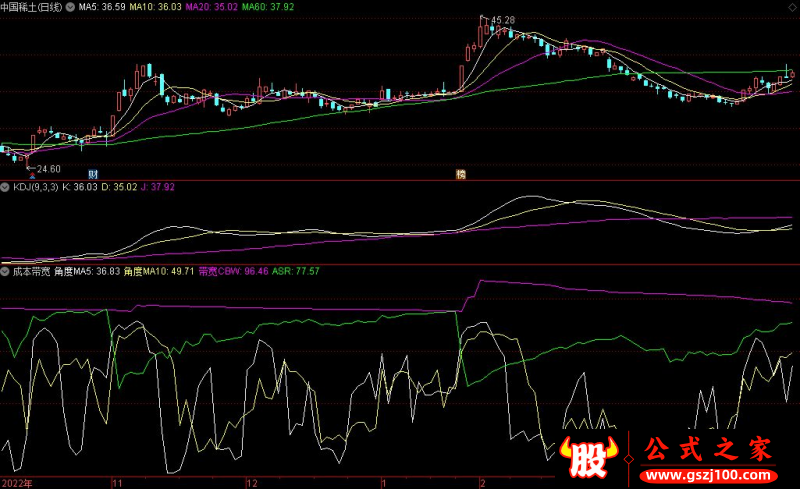The width and height of the screenshot is (800, 489).
Task: Click the diamond icon in top-right corner
Action: coord(791,7)
